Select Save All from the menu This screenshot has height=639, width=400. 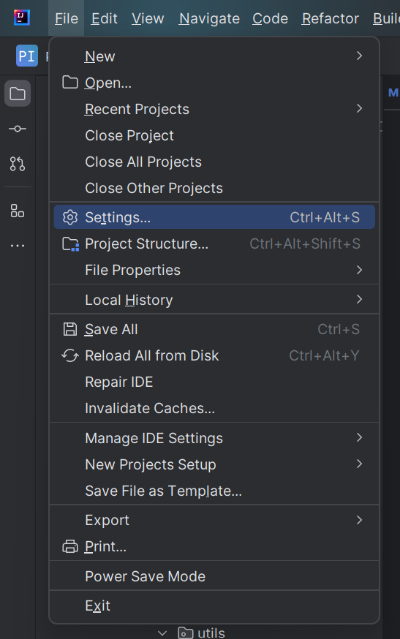click(x=214, y=329)
